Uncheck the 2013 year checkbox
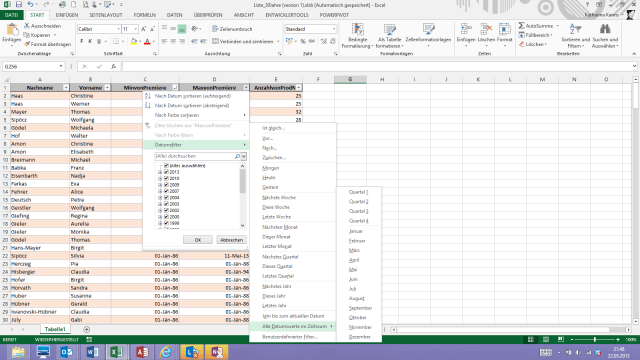 pos(166,172)
